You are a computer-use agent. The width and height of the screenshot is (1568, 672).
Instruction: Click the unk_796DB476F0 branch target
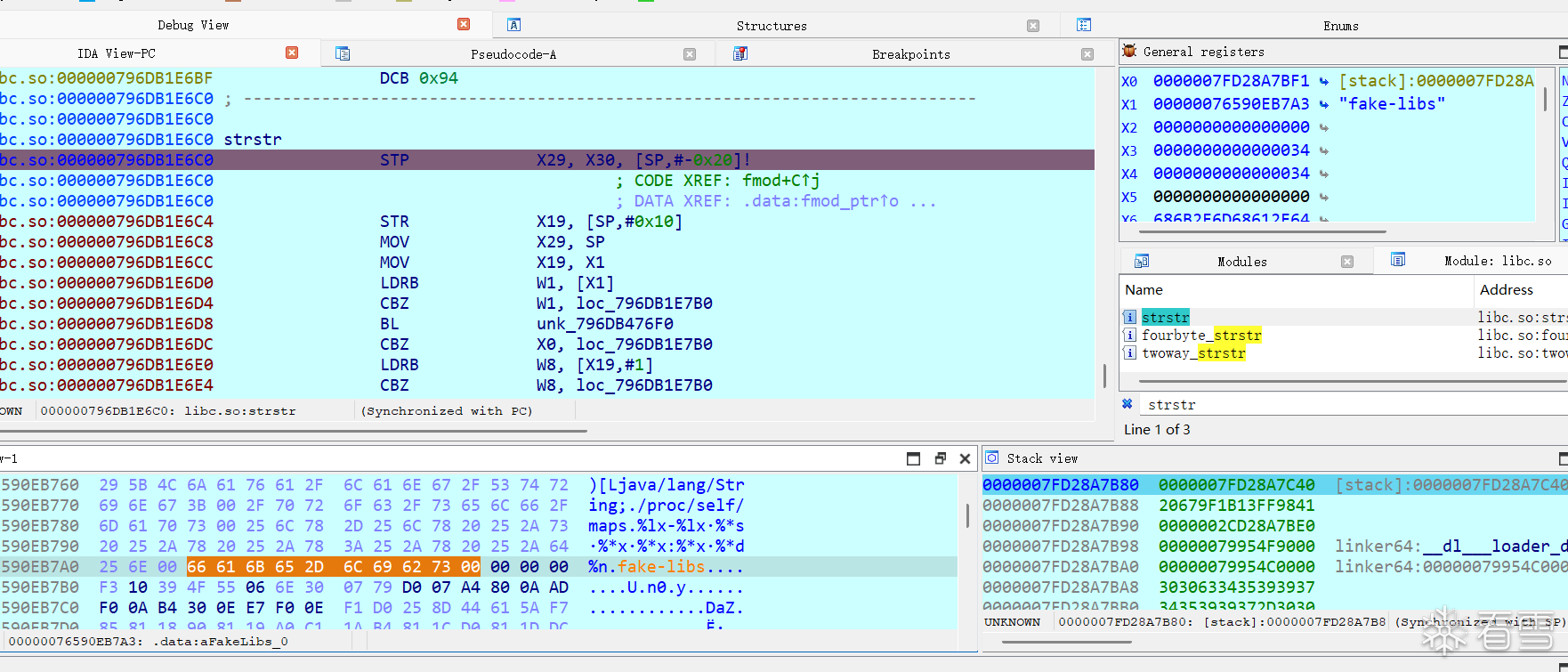coord(605,324)
